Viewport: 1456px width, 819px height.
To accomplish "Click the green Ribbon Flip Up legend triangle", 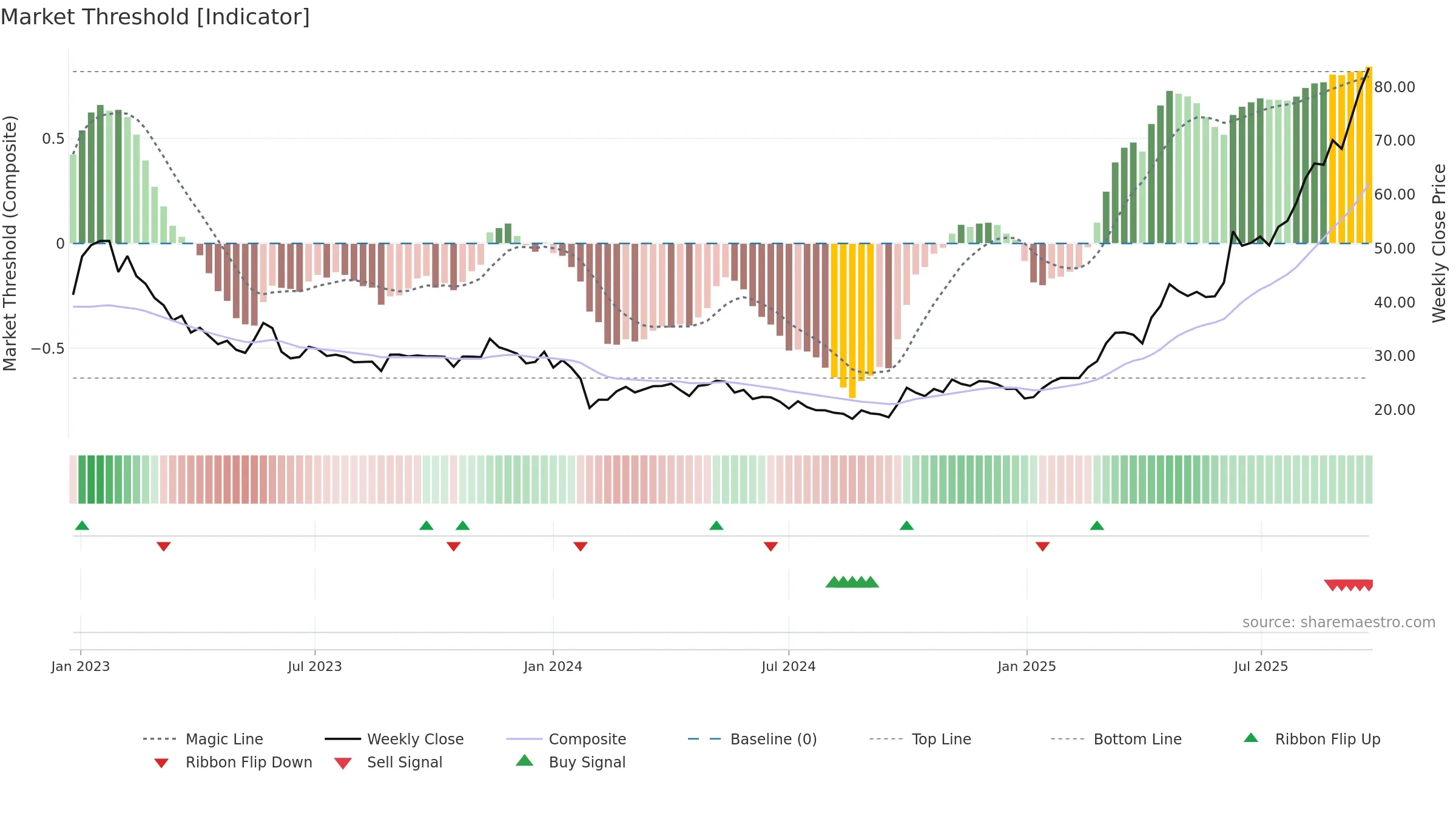I will [x=1251, y=738].
